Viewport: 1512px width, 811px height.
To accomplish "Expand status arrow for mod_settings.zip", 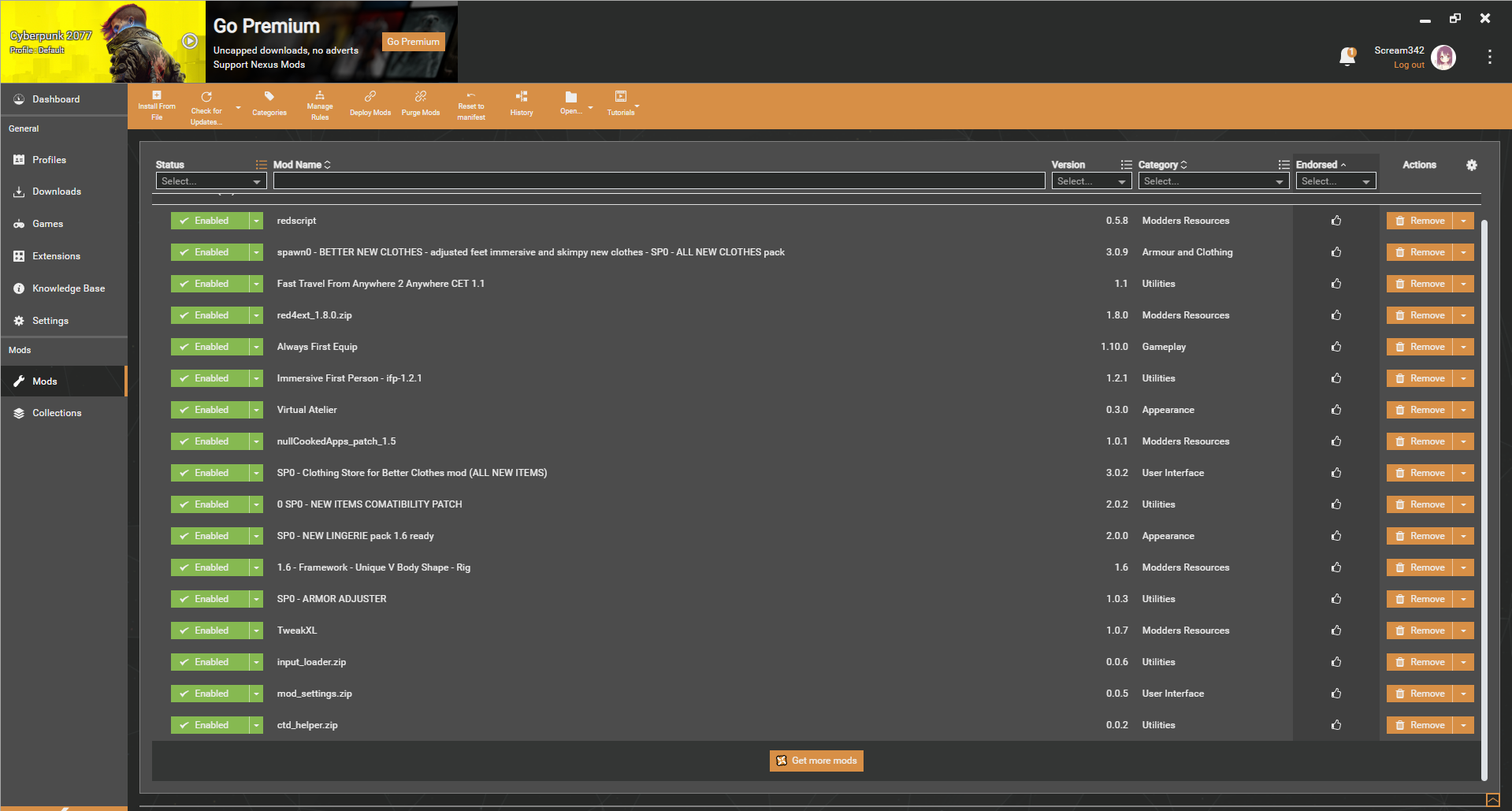I will coord(256,694).
